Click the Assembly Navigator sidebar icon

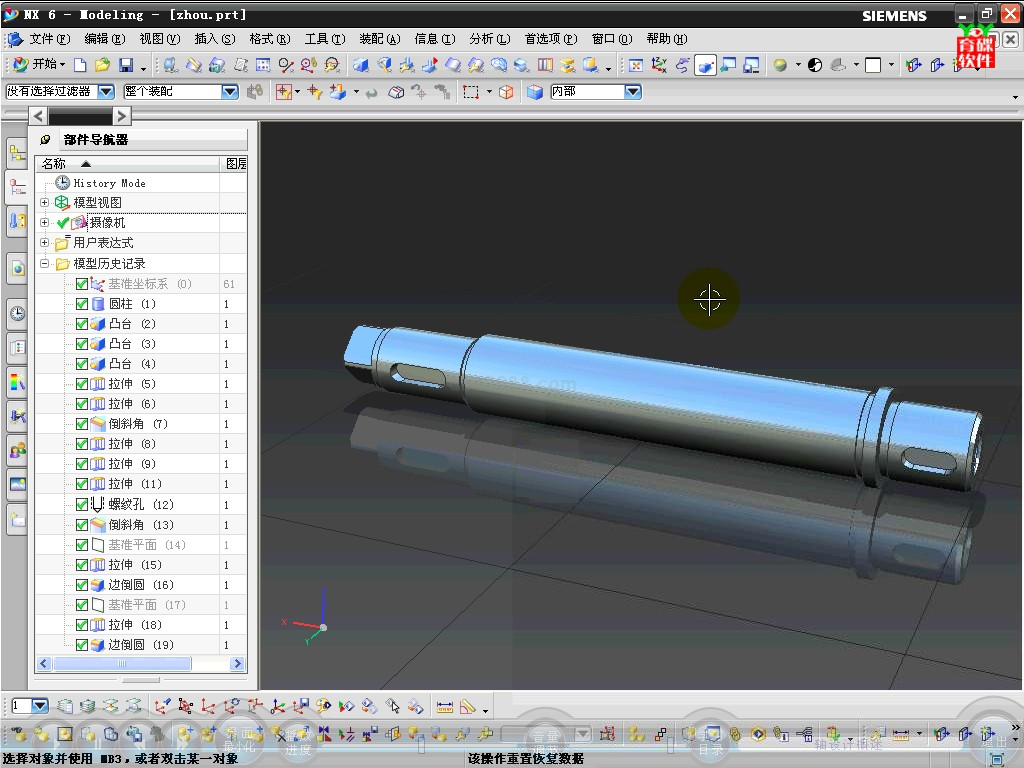pyautogui.click(x=17, y=154)
